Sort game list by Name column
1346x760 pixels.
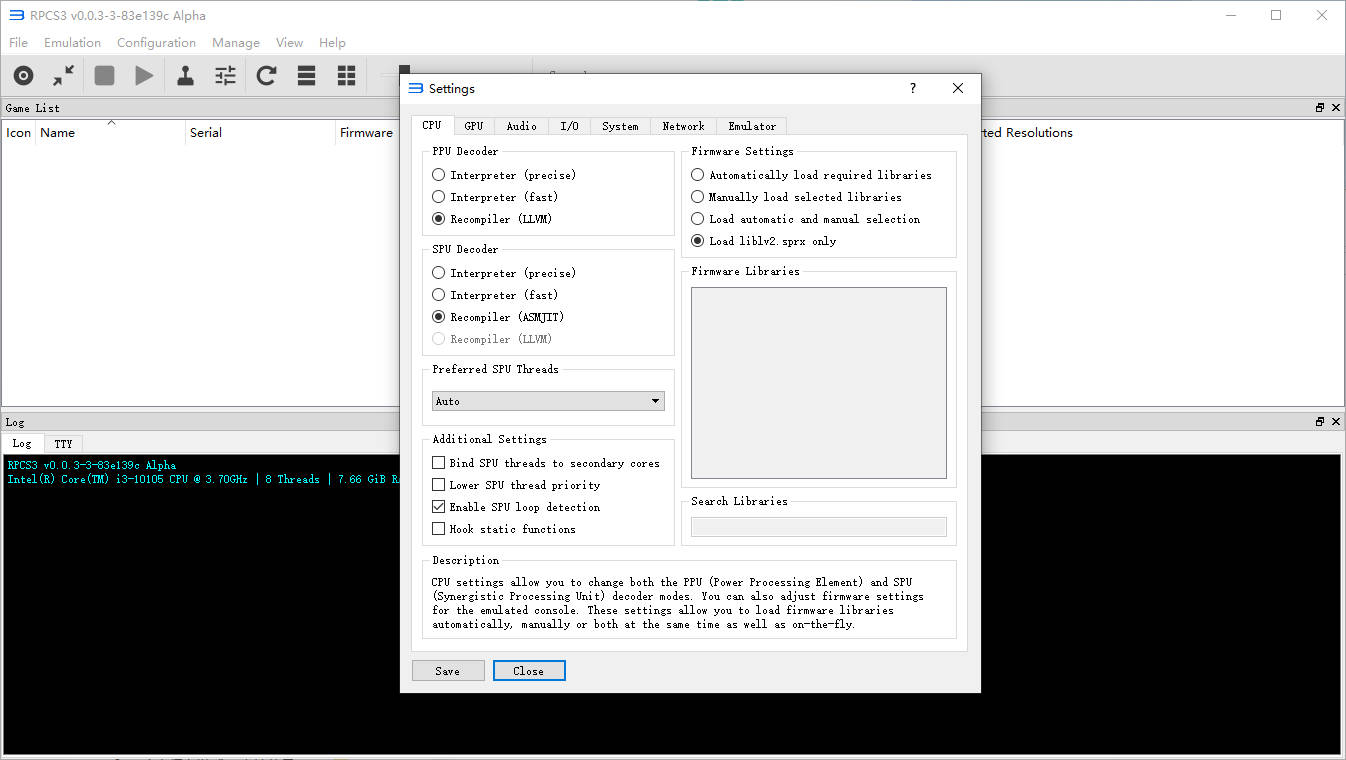110,132
